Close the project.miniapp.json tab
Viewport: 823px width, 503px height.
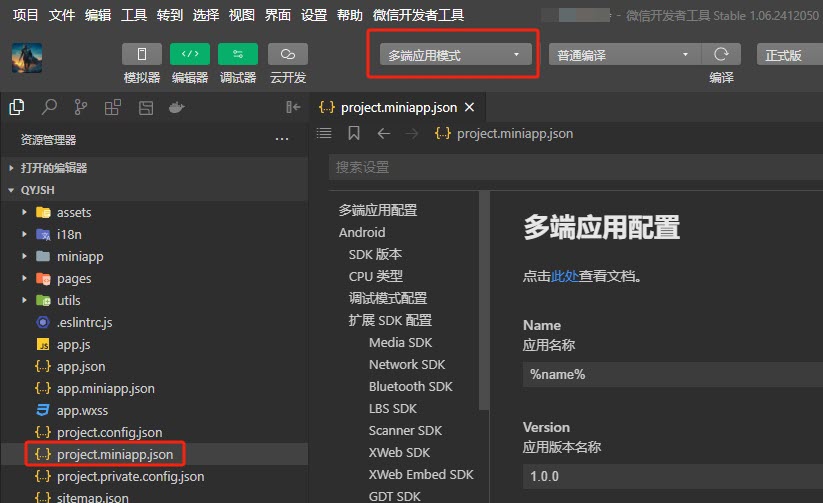click(x=469, y=107)
